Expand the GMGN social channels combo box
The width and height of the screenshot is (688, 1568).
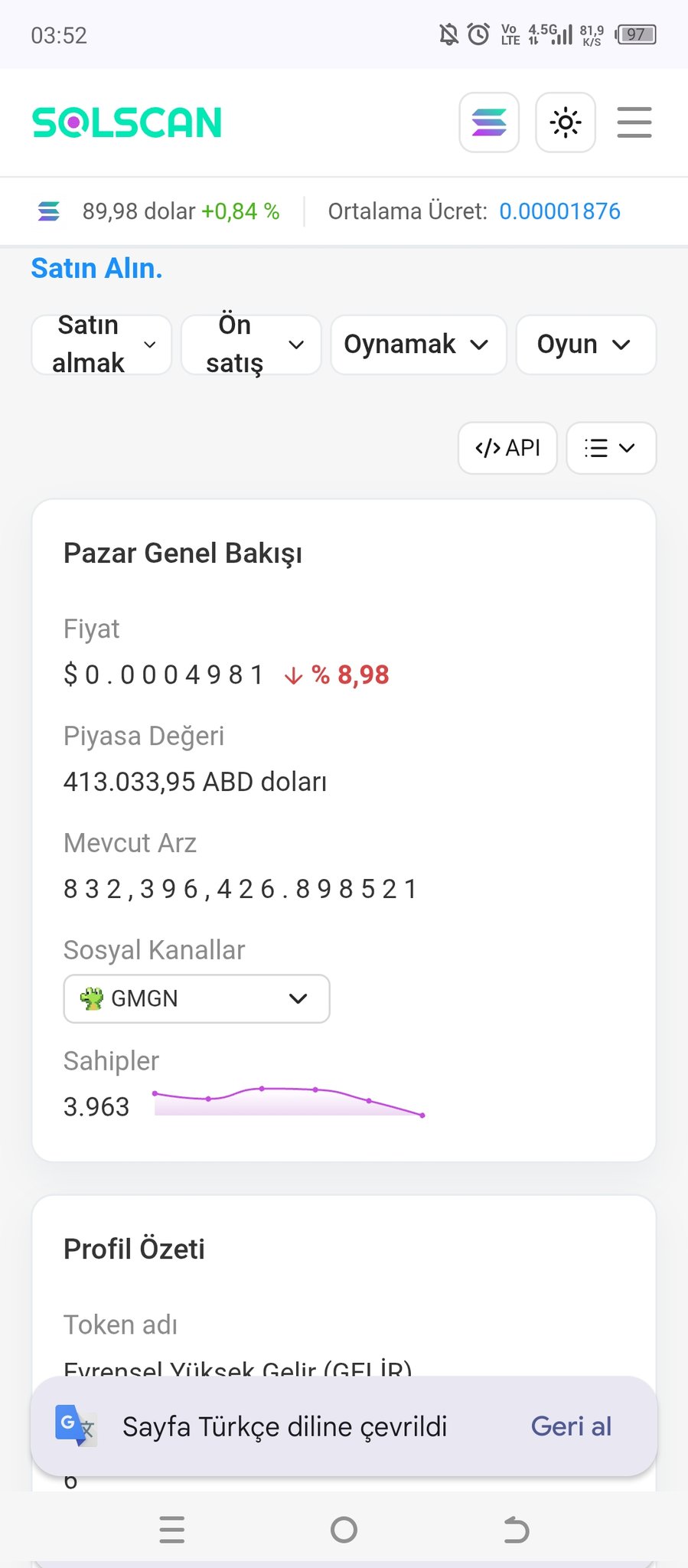click(197, 998)
